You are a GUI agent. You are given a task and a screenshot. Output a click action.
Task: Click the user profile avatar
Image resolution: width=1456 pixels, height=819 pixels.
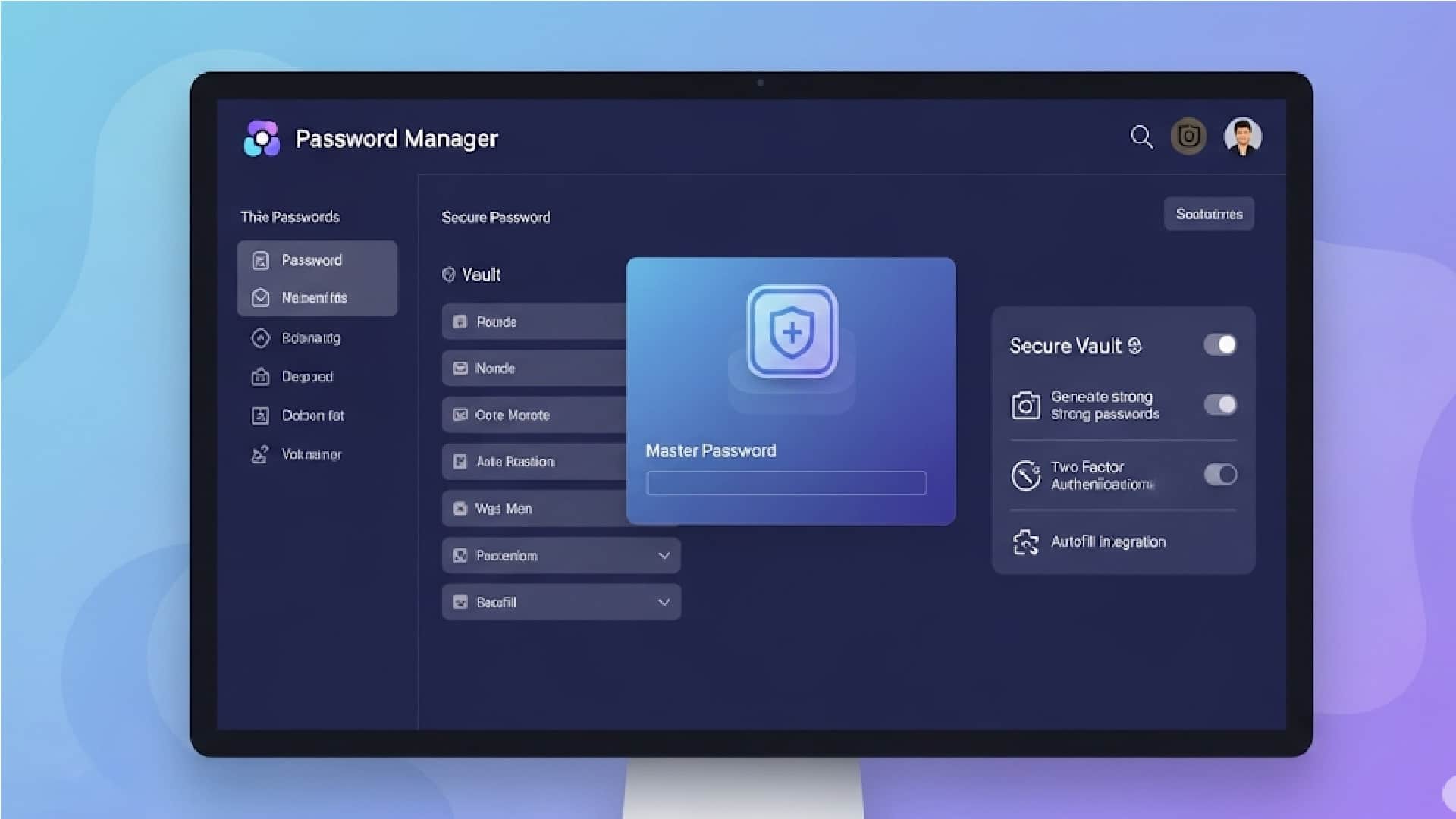coord(1243,136)
